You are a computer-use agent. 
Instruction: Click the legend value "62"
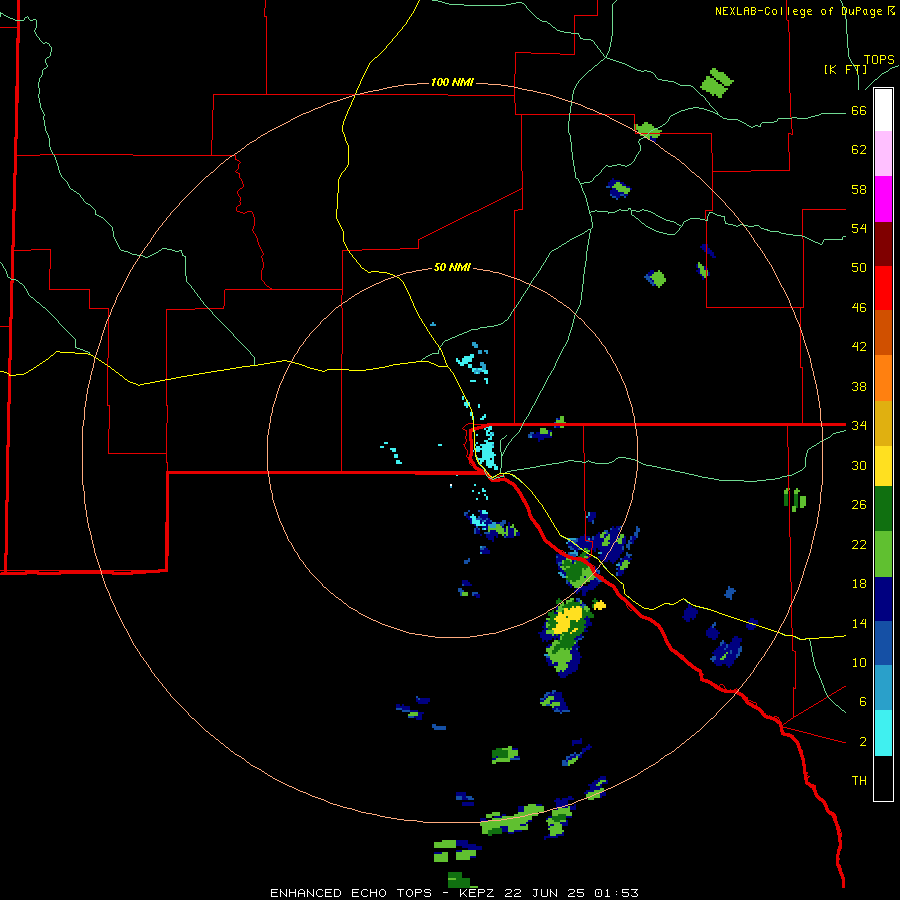pos(859,150)
